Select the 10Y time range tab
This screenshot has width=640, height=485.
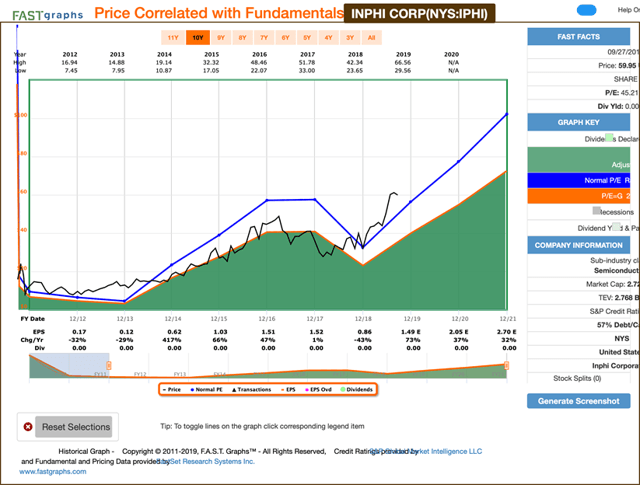point(198,38)
